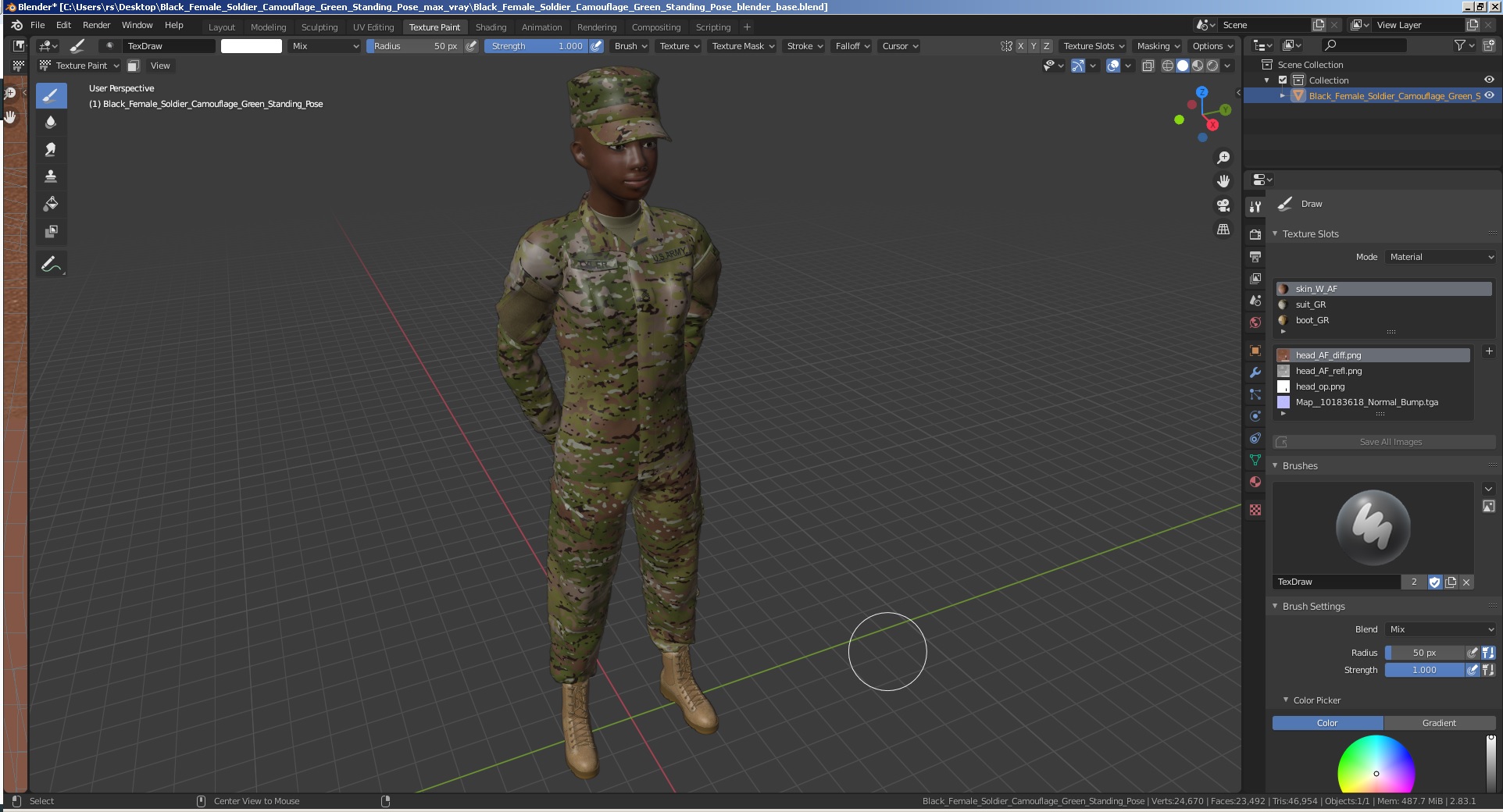Toggle Y axis symmetry
This screenshot has height=812, width=1503.
[1034, 46]
